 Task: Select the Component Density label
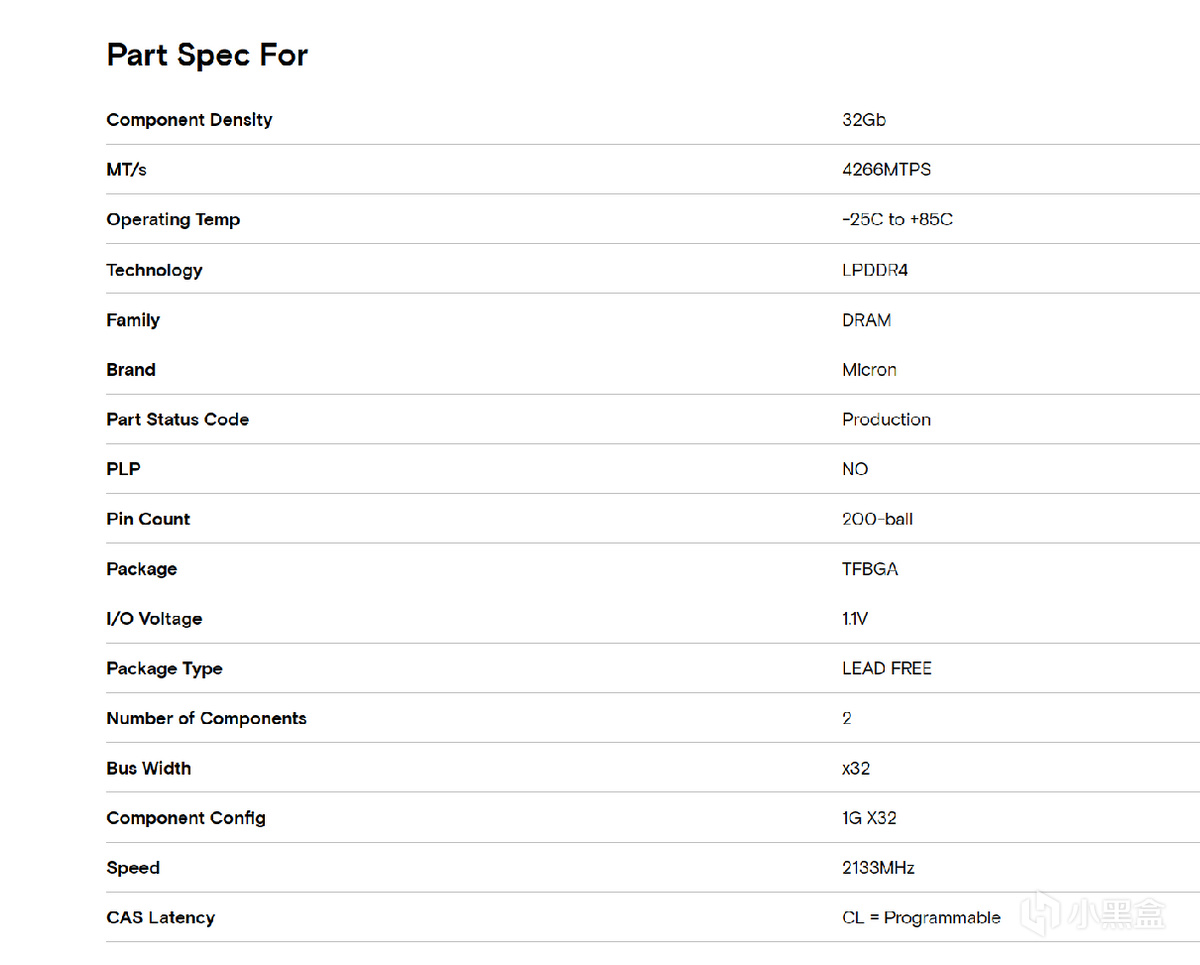[x=189, y=120]
